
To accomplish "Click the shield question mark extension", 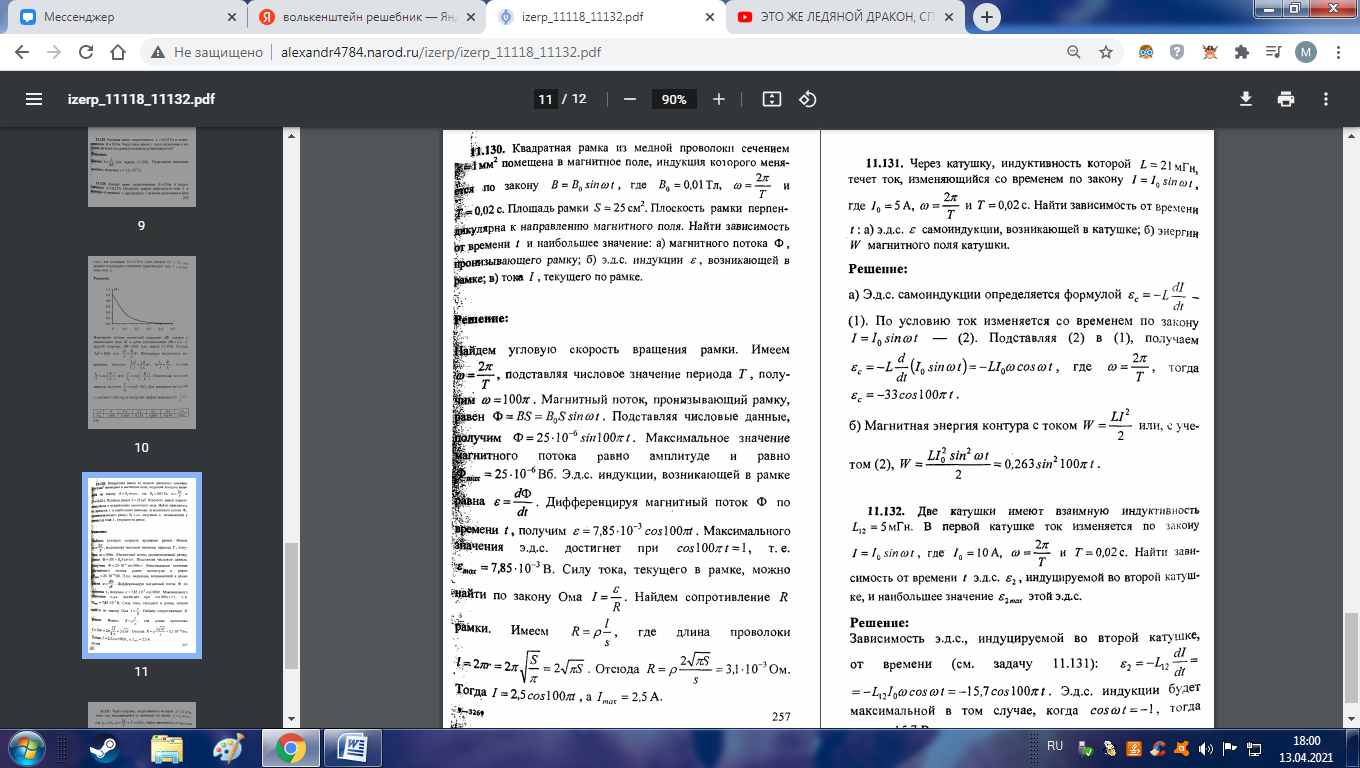I will 1179,52.
